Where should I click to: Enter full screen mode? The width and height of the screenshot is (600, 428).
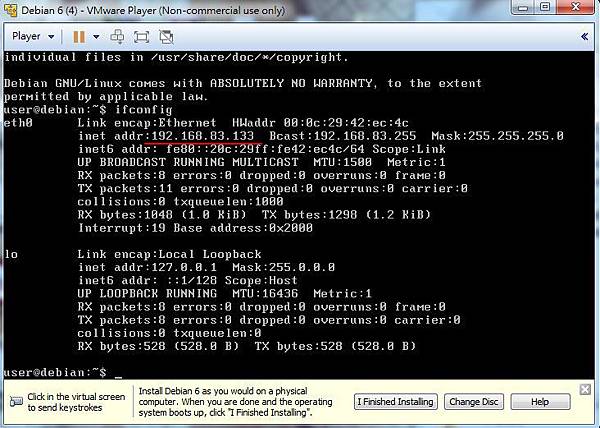(x=141, y=37)
